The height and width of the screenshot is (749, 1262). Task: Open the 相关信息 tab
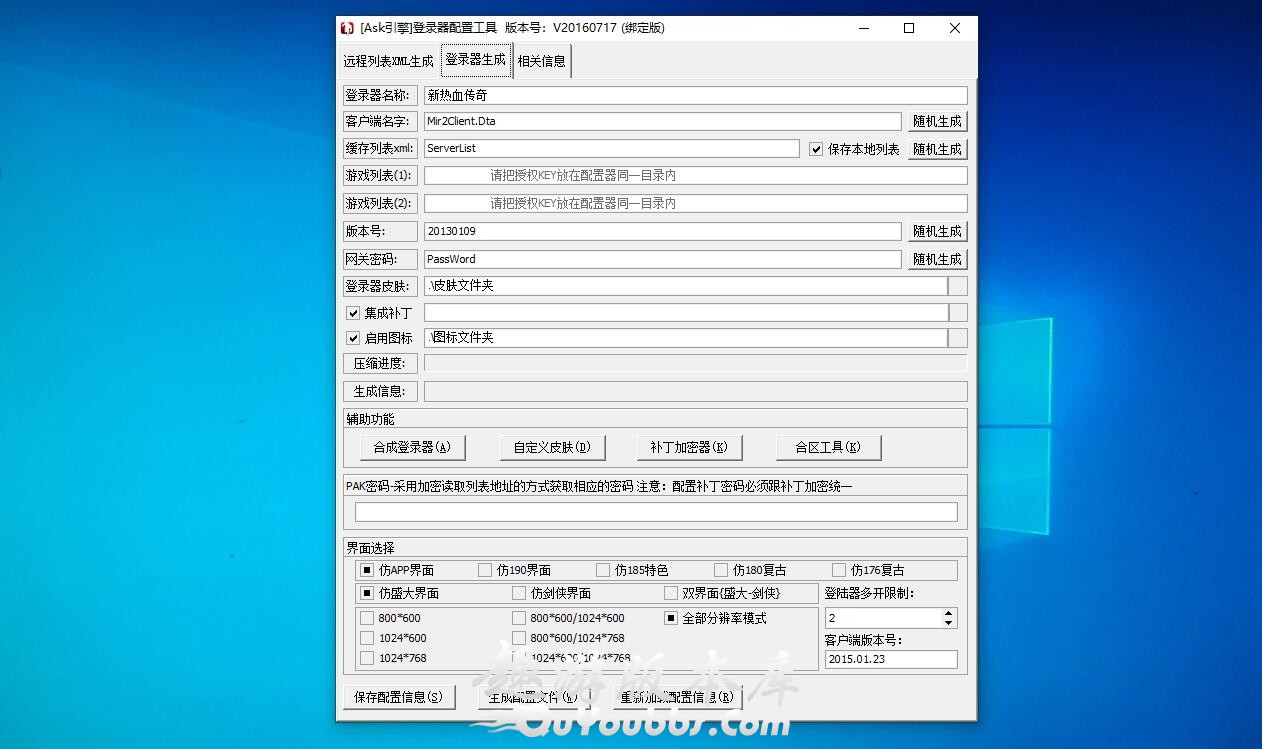pyautogui.click(x=543, y=60)
